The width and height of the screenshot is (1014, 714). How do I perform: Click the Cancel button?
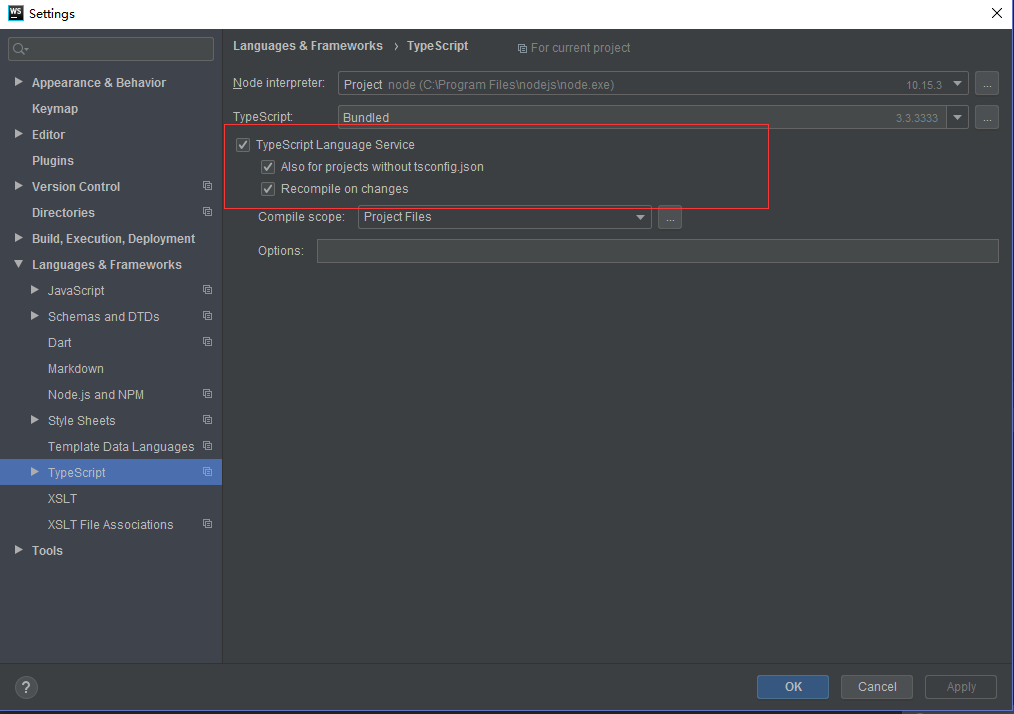[877, 687]
